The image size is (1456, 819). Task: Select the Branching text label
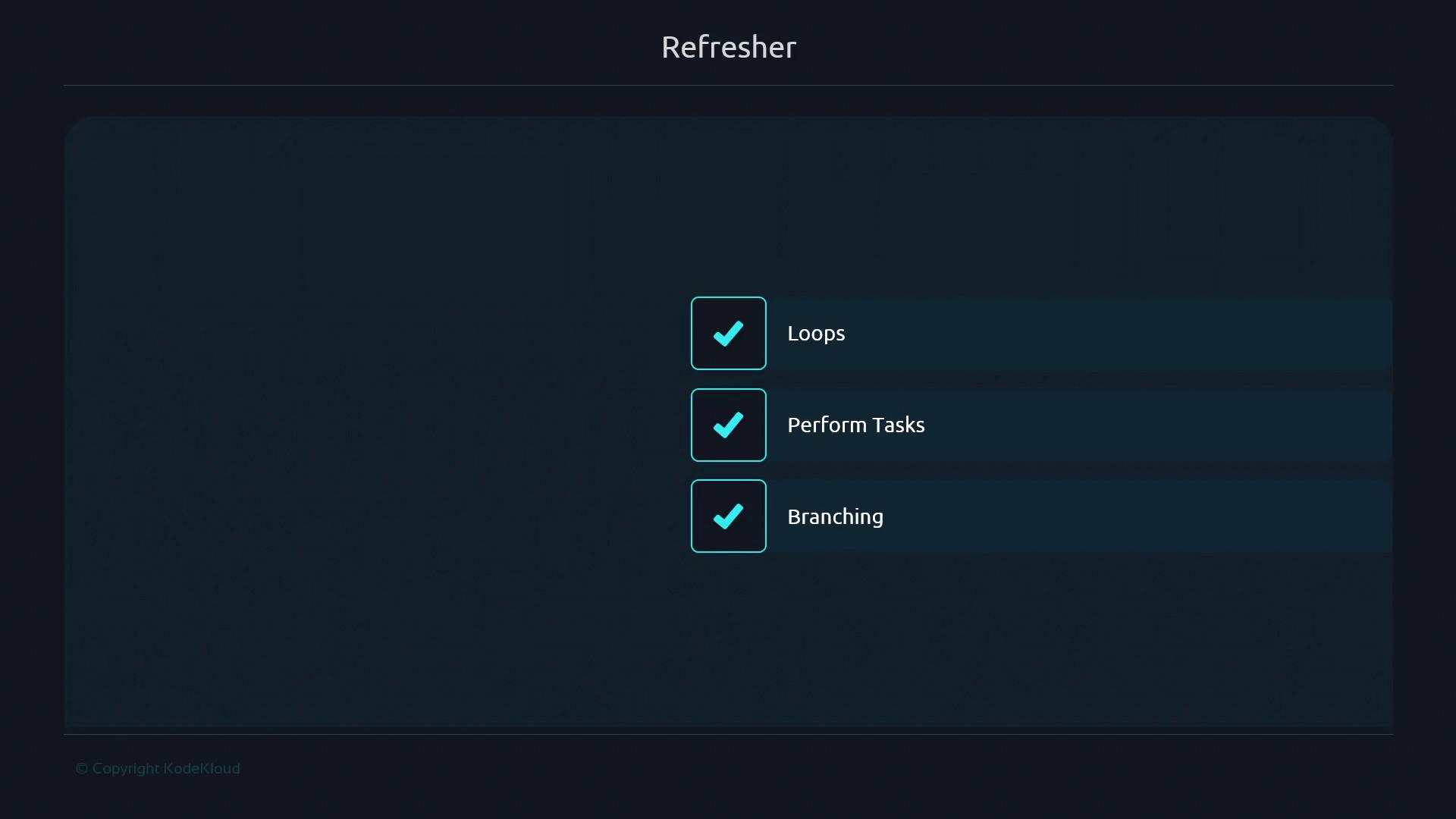(835, 516)
